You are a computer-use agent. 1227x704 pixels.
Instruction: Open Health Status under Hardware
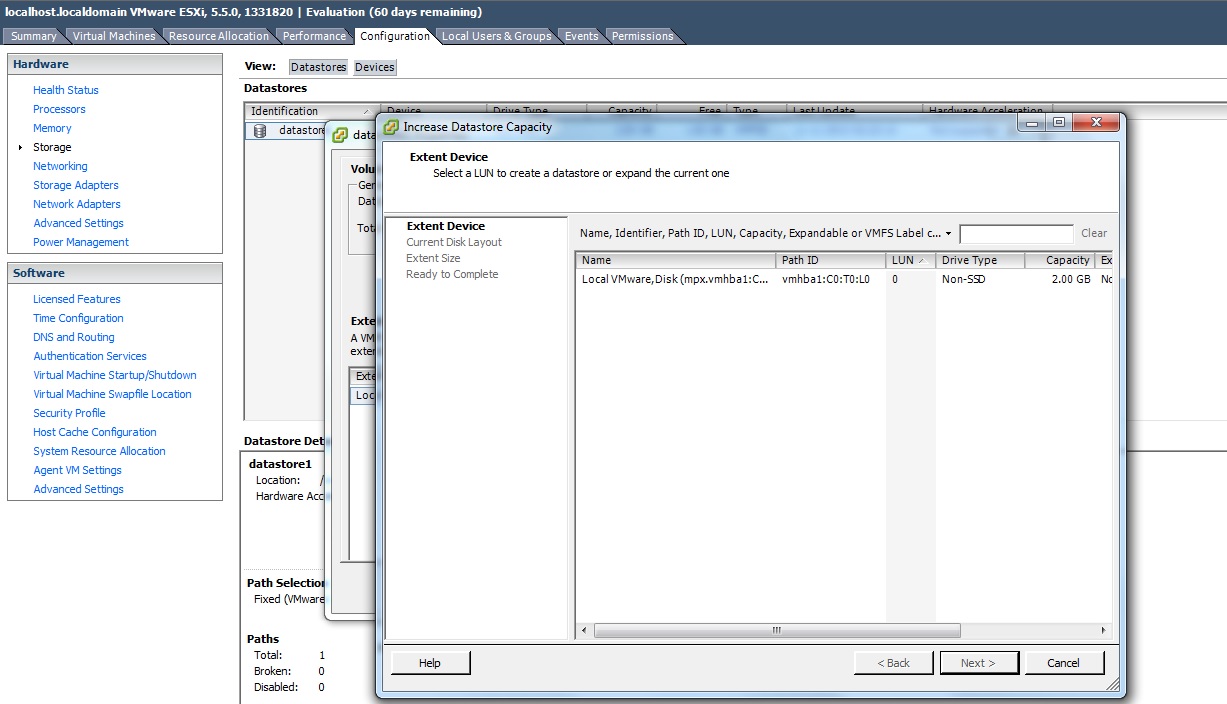66,90
